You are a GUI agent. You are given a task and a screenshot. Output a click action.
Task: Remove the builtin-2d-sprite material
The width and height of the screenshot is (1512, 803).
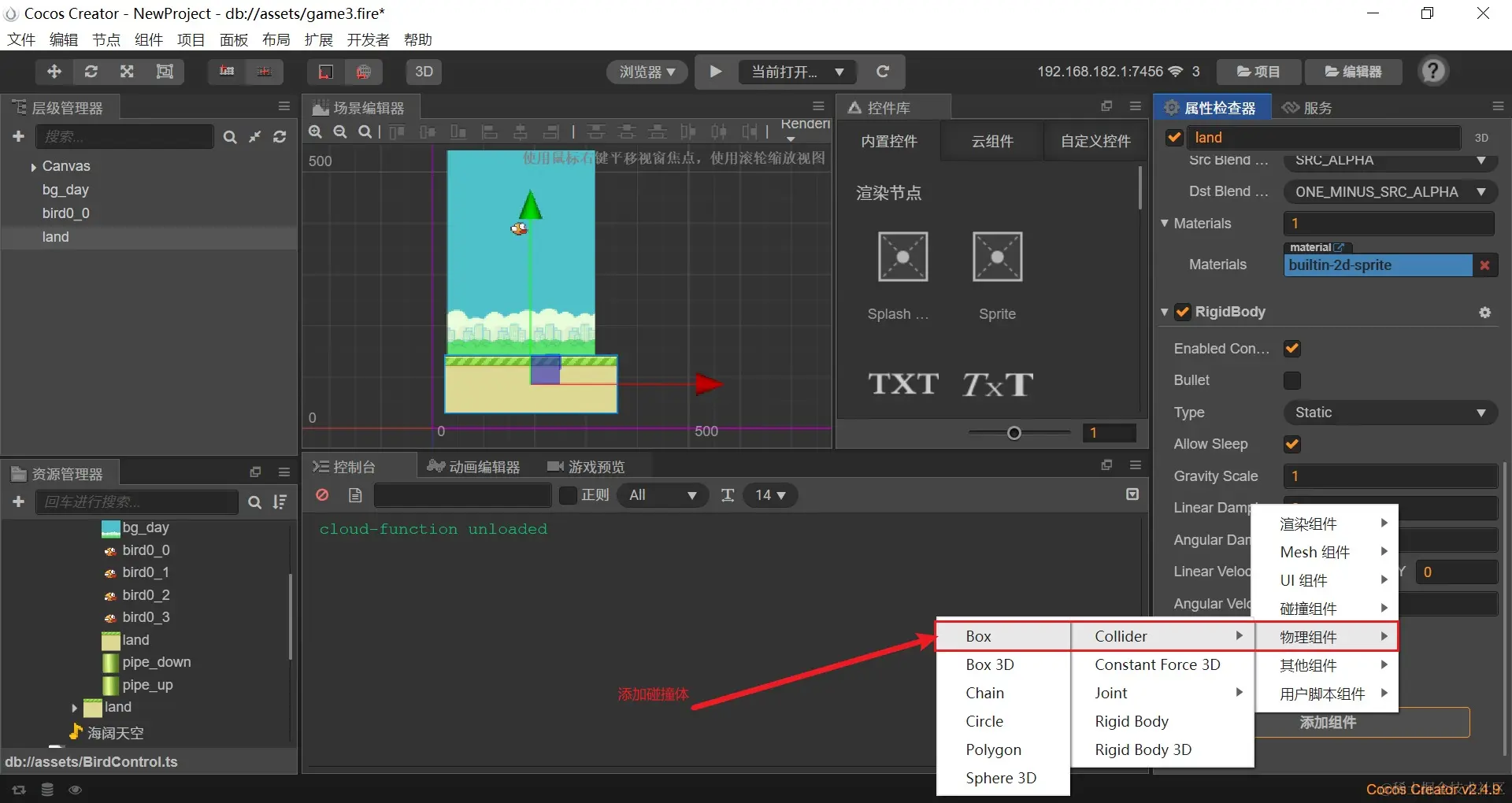click(1484, 265)
